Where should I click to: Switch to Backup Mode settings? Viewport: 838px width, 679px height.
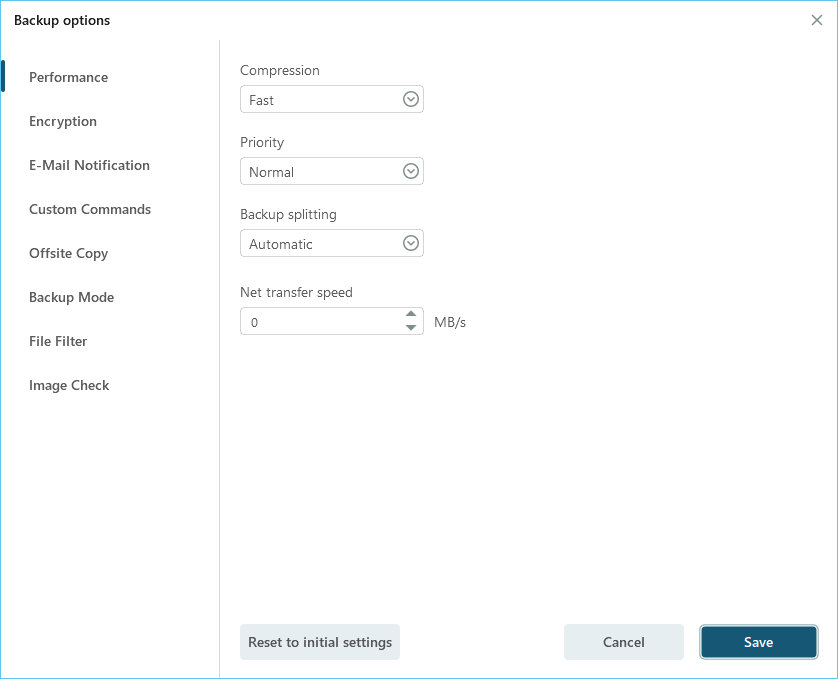coord(71,297)
